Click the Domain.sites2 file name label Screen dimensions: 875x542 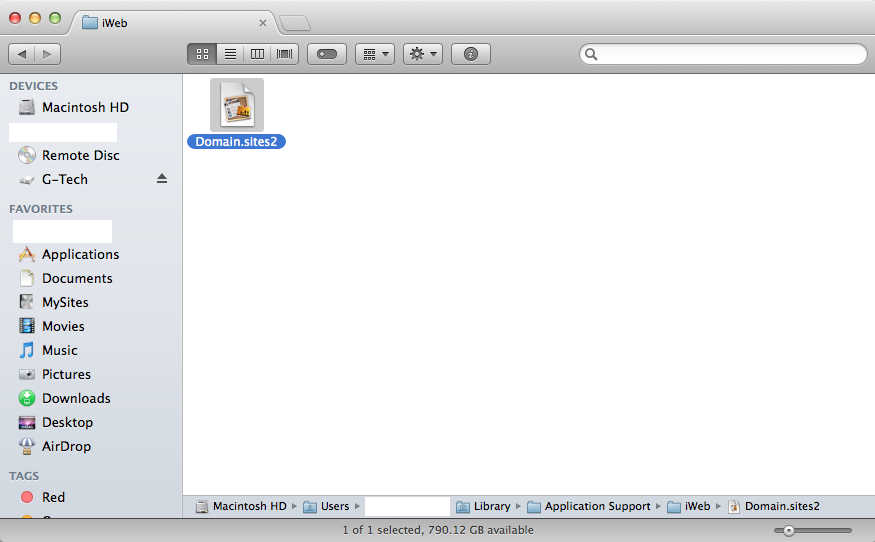coord(236,142)
